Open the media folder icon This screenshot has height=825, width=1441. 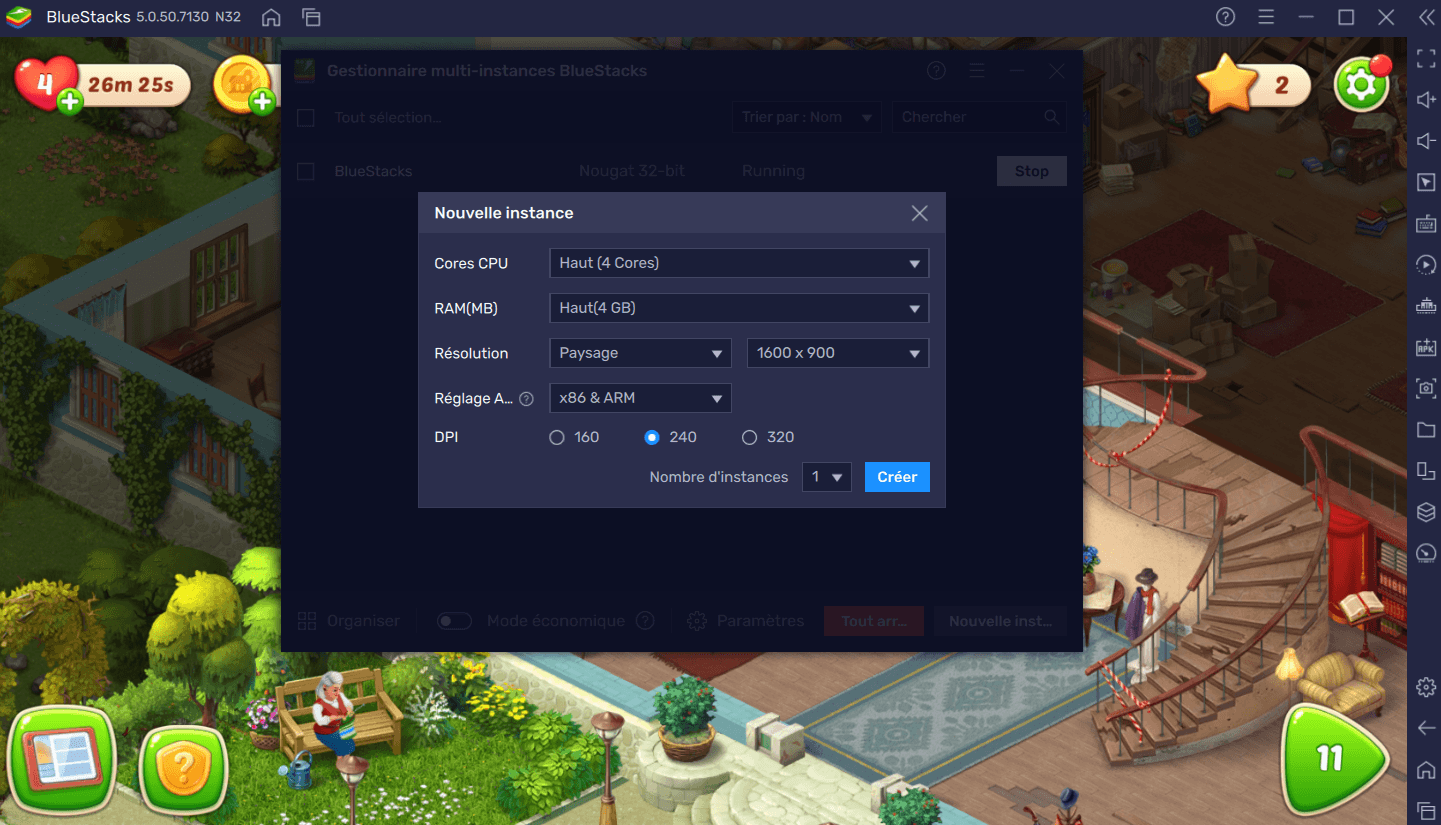pos(1426,429)
